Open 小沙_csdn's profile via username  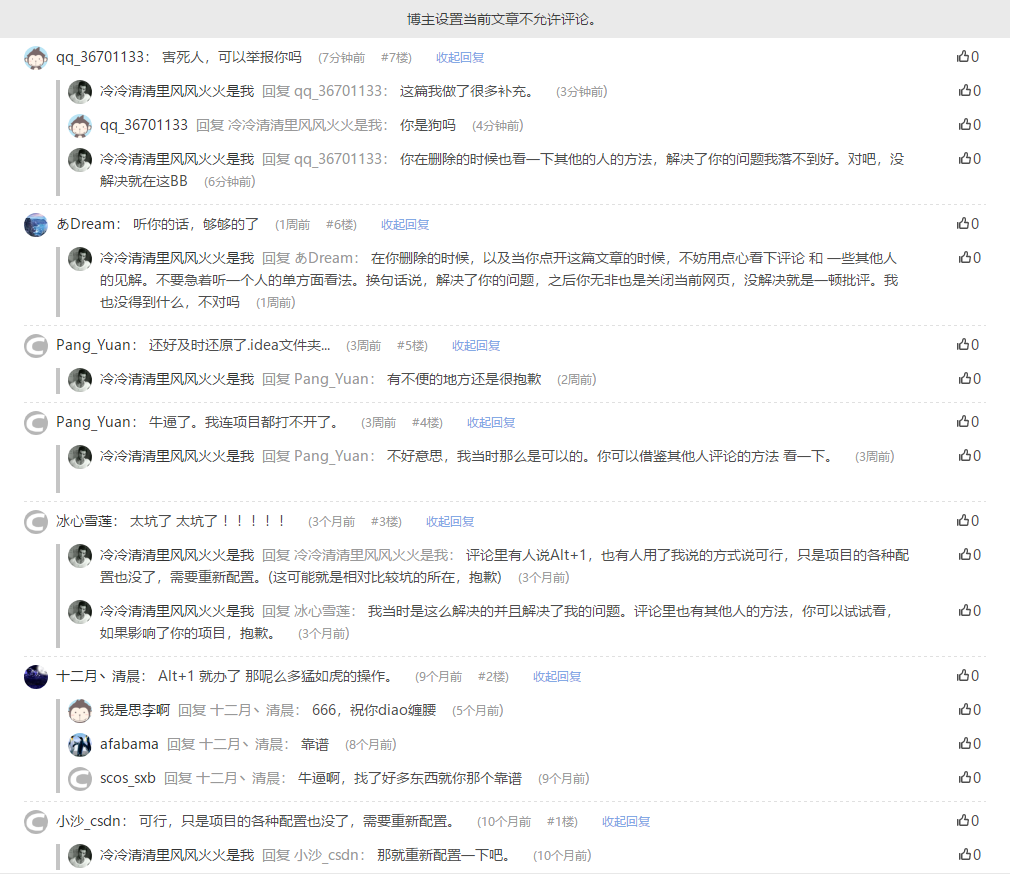88,821
